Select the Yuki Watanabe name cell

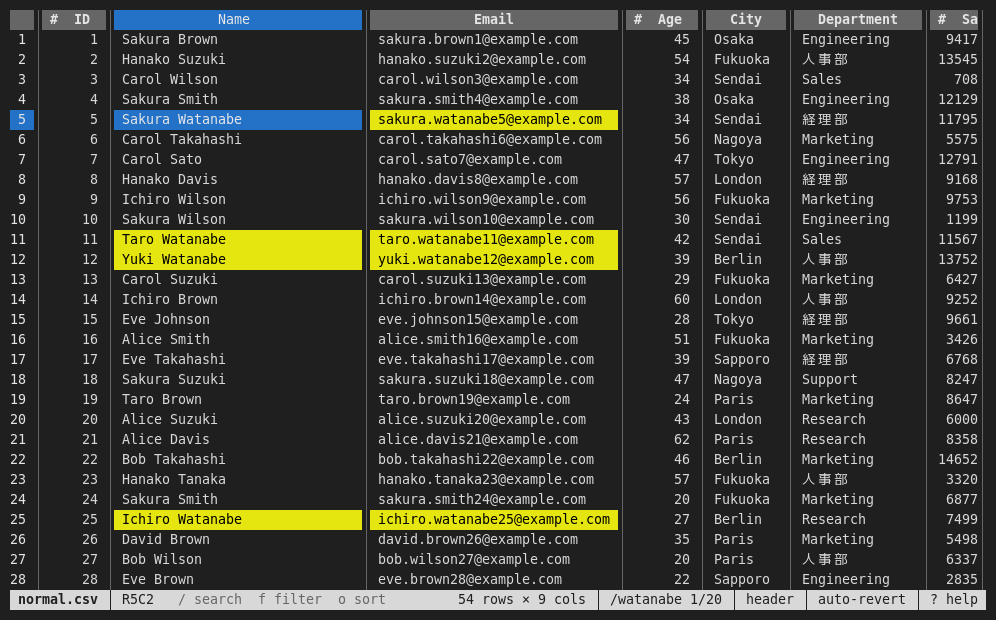(x=238, y=259)
